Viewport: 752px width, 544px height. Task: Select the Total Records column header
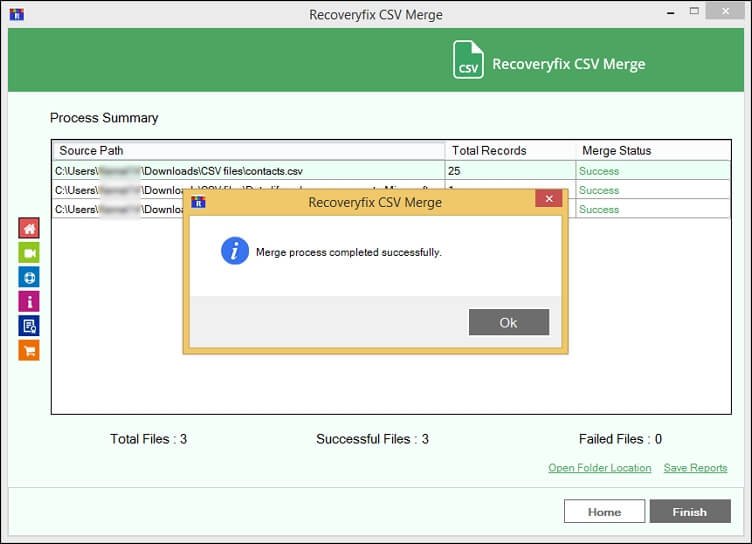click(x=510, y=151)
